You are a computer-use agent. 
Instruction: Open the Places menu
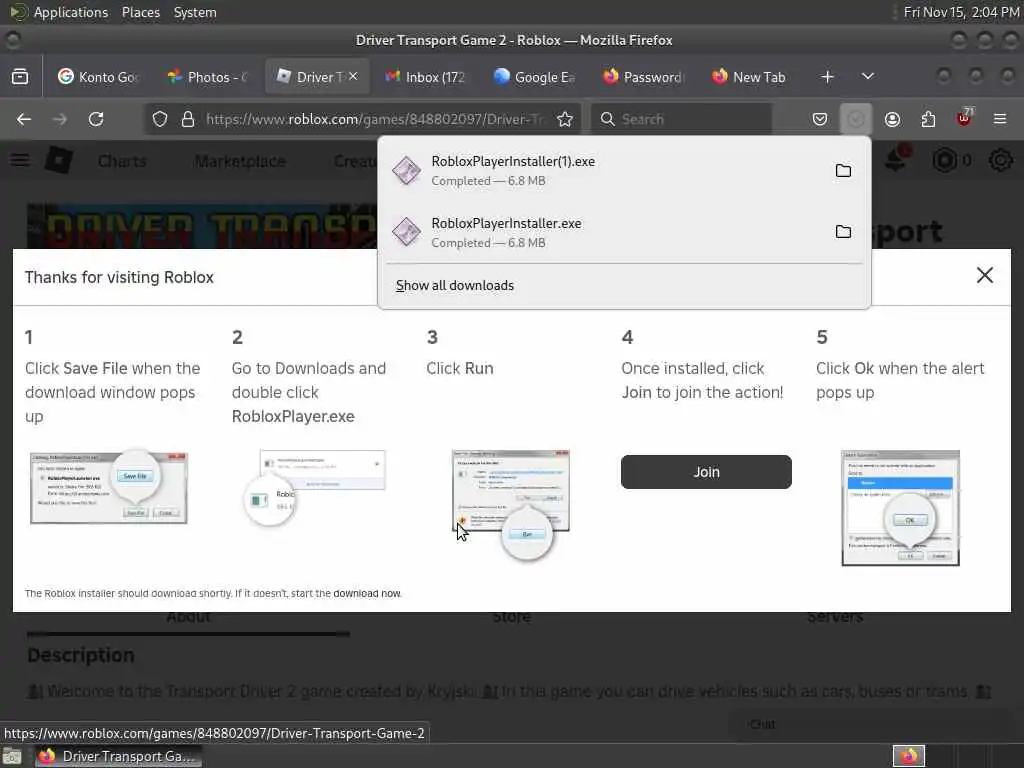(x=140, y=12)
